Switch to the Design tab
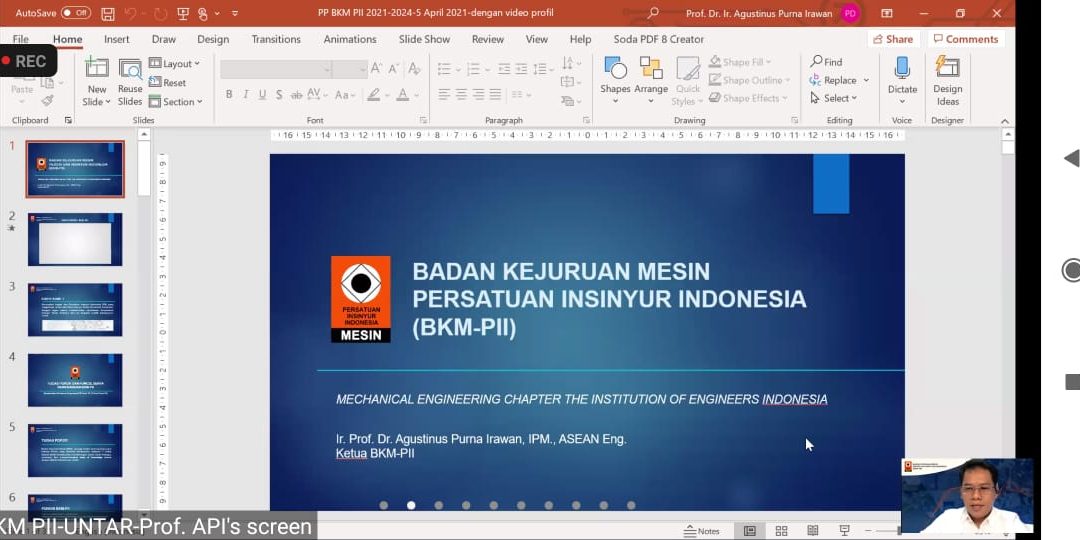 coord(213,39)
